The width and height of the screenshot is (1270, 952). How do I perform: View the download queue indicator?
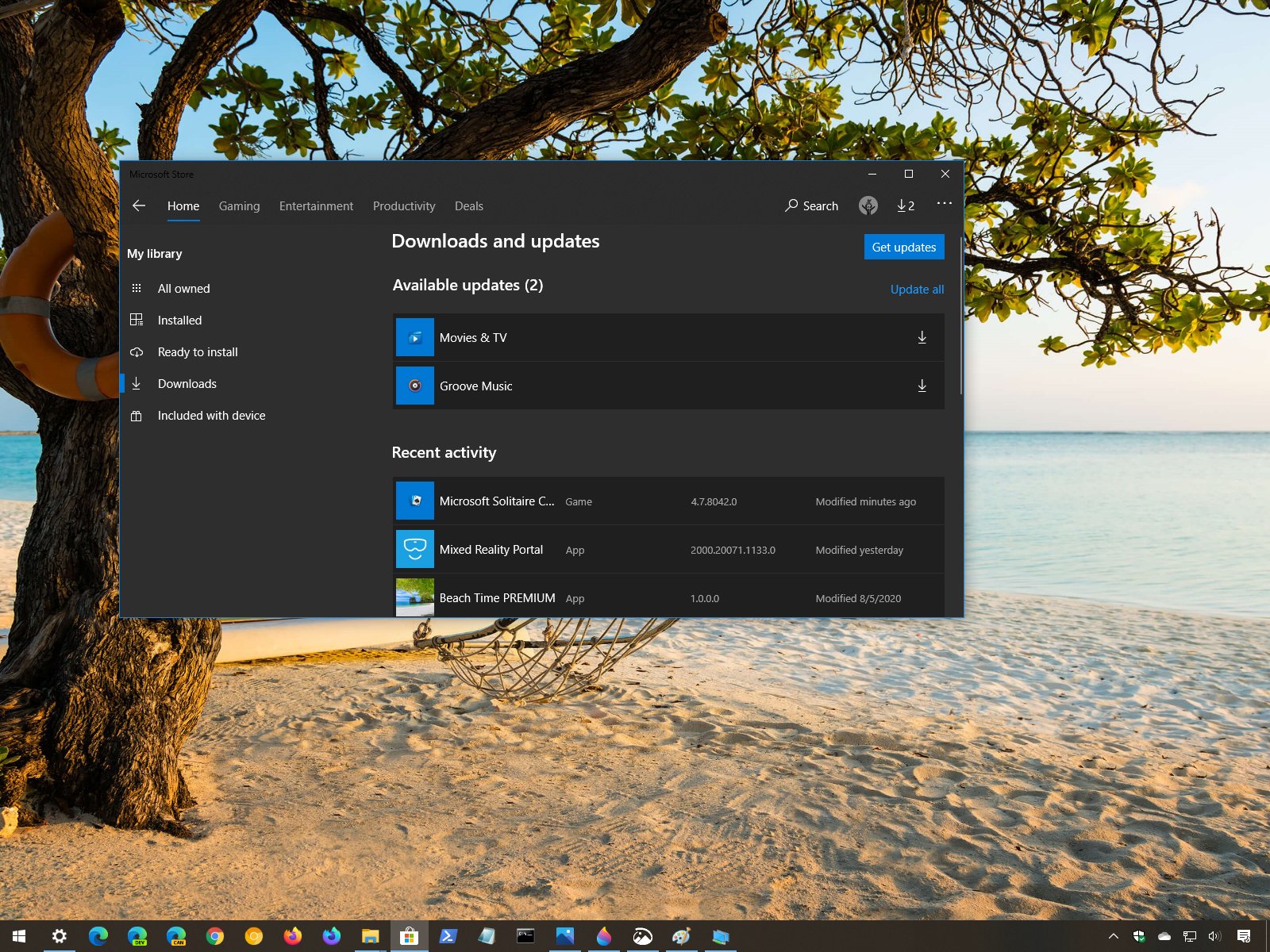click(905, 205)
